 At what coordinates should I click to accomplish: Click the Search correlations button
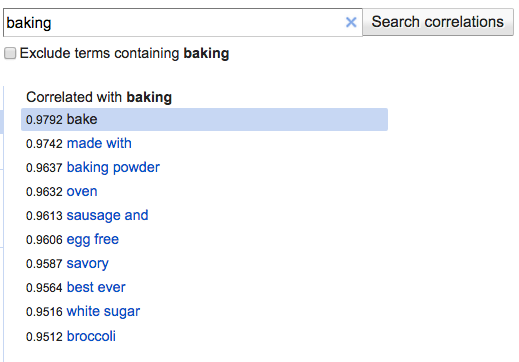click(x=438, y=22)
